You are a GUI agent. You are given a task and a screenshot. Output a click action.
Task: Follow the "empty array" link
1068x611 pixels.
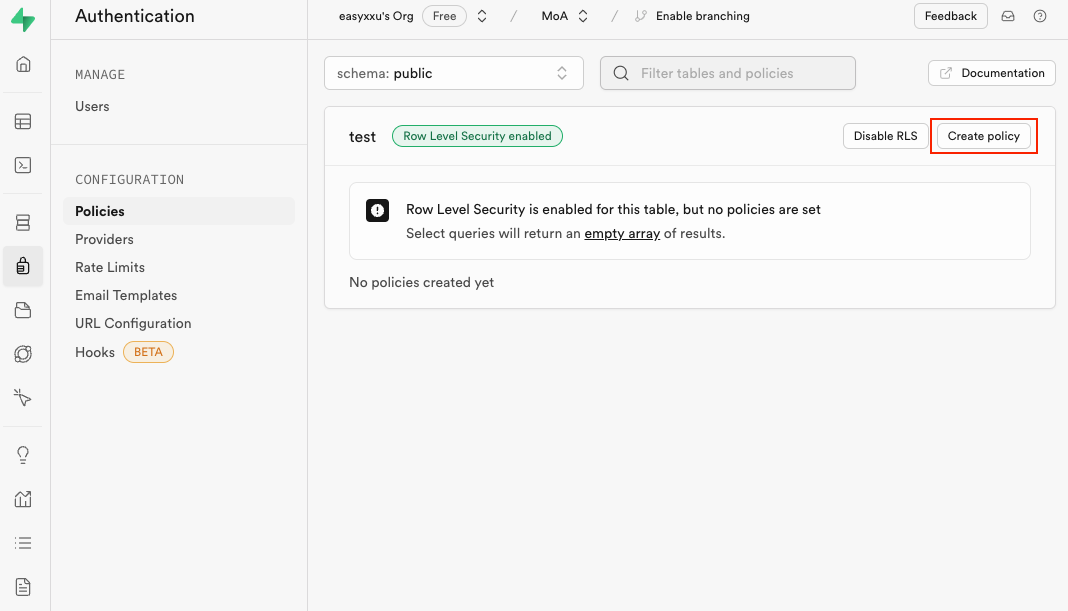[622, 234]
